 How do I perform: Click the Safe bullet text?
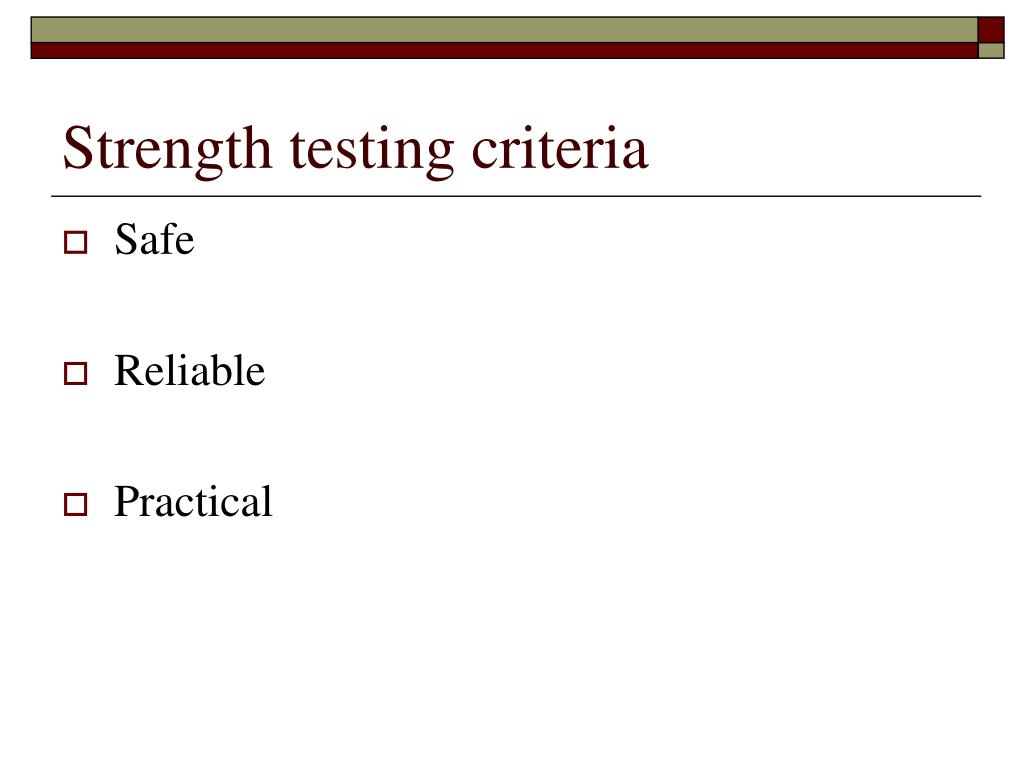click(154, 239)
